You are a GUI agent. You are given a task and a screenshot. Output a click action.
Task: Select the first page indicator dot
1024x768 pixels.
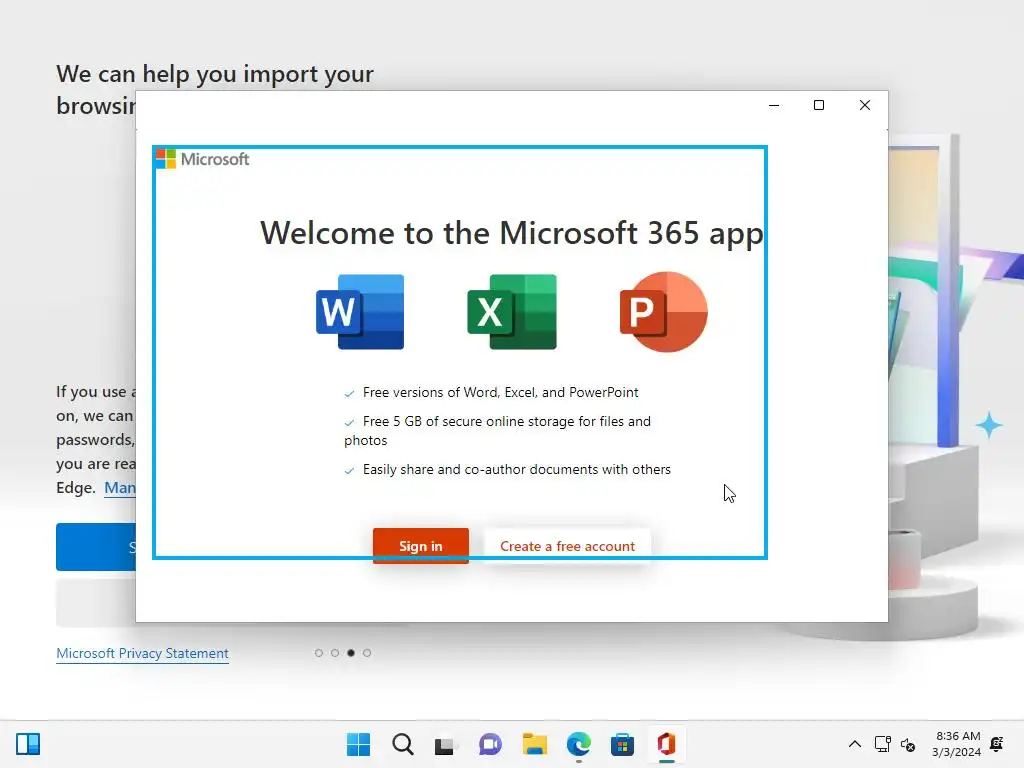click(x=319, y=652)
